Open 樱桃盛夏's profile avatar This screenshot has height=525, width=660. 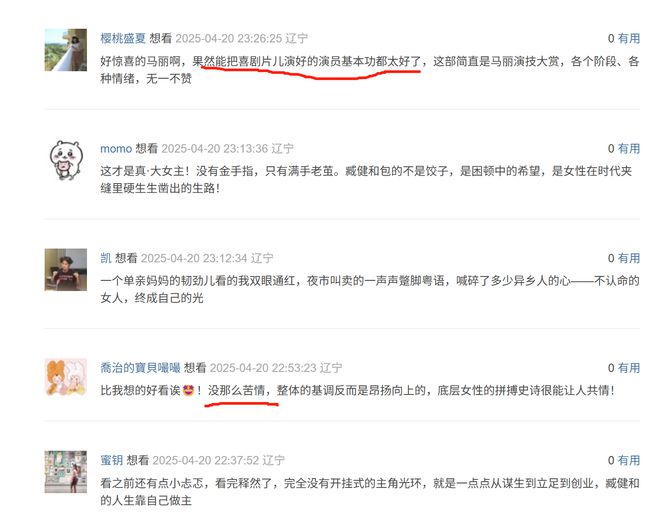[66, 50]
